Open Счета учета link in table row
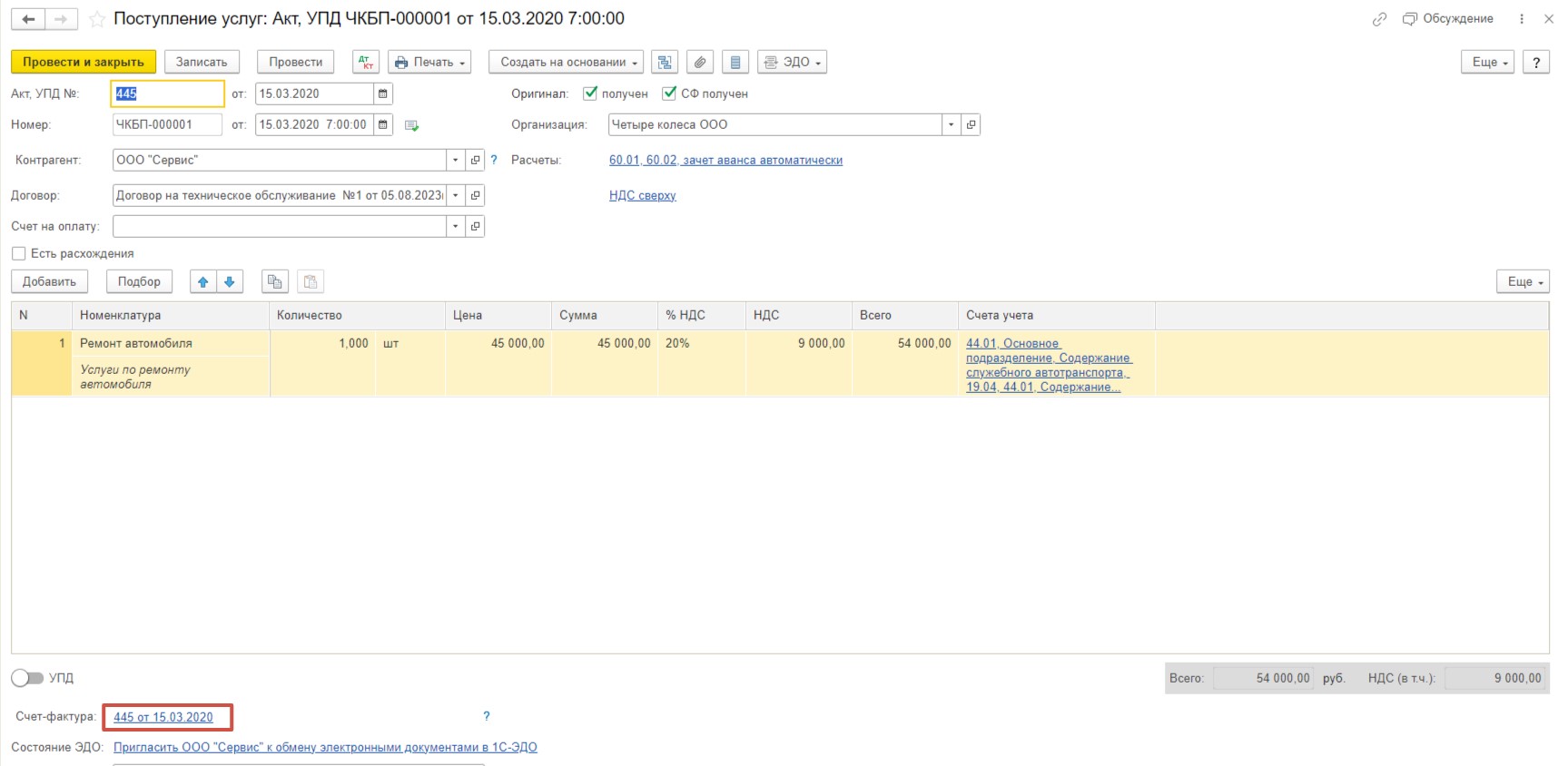1568x766 pixels. coord(1049,365)
